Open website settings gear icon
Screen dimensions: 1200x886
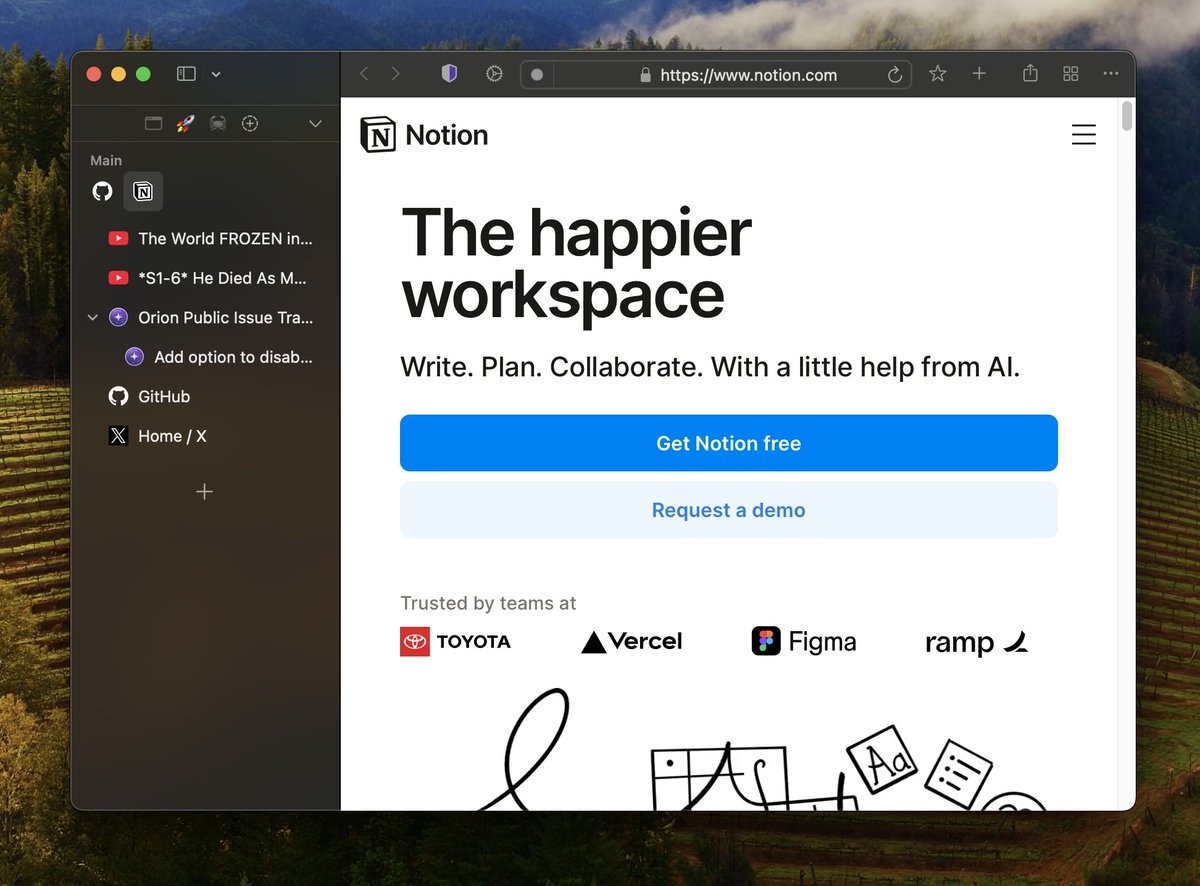pos(494,74)
